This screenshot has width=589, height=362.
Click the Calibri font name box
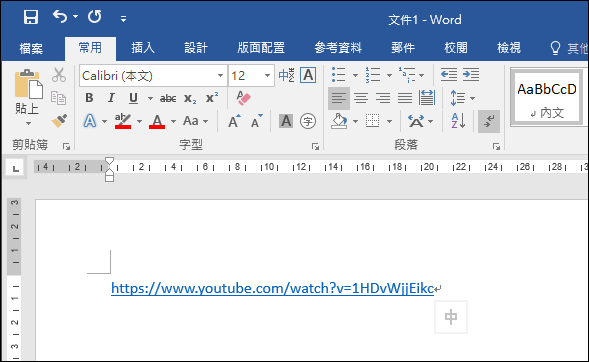(147, 76)
